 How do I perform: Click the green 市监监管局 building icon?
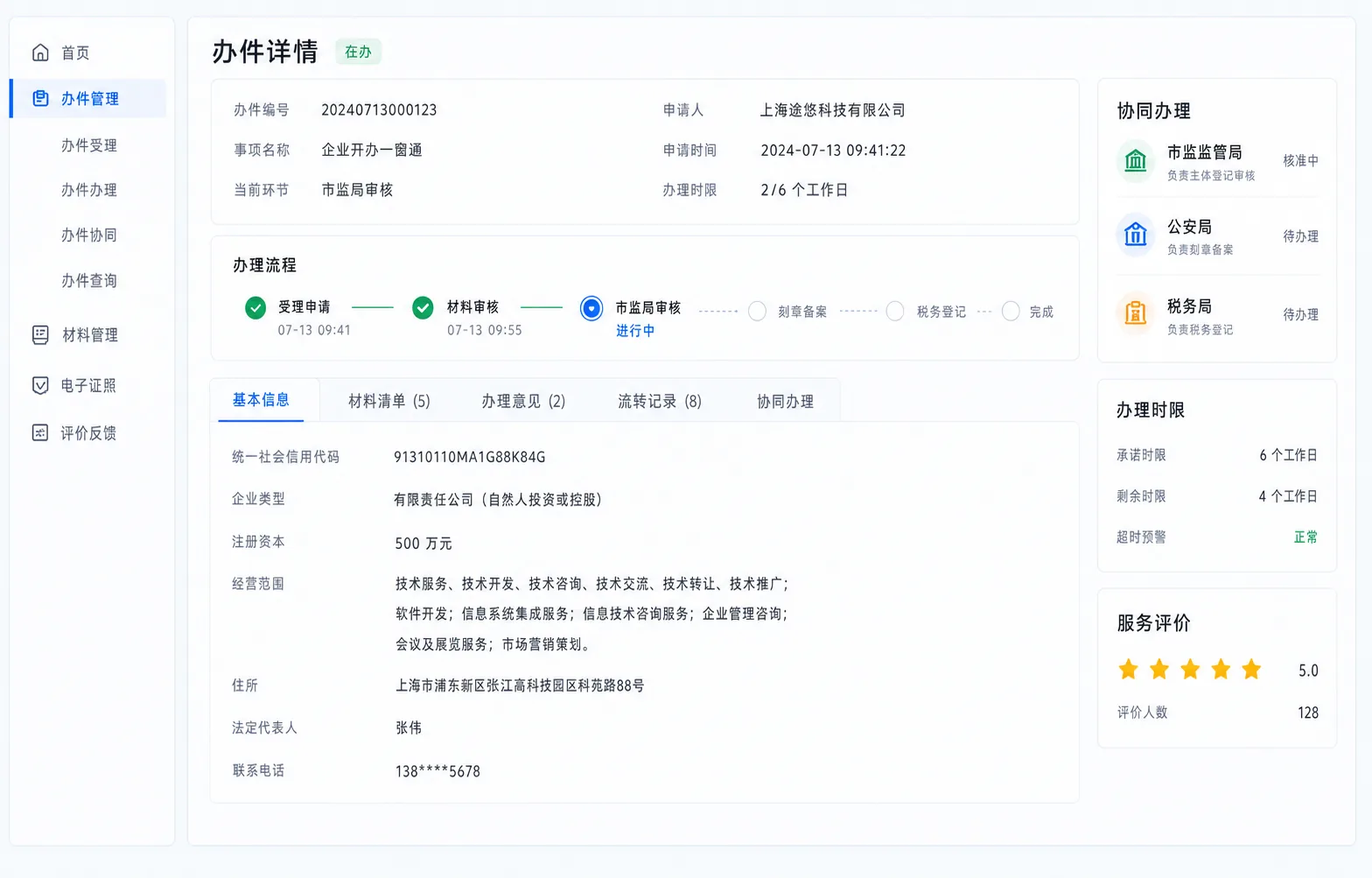[1136, 160]
